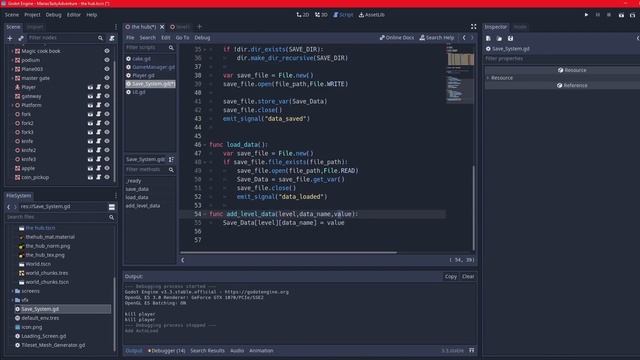Open the AssetLib workspace
Image resolution: width=640 pixels, height=360 pixels.
coord(371,15)
